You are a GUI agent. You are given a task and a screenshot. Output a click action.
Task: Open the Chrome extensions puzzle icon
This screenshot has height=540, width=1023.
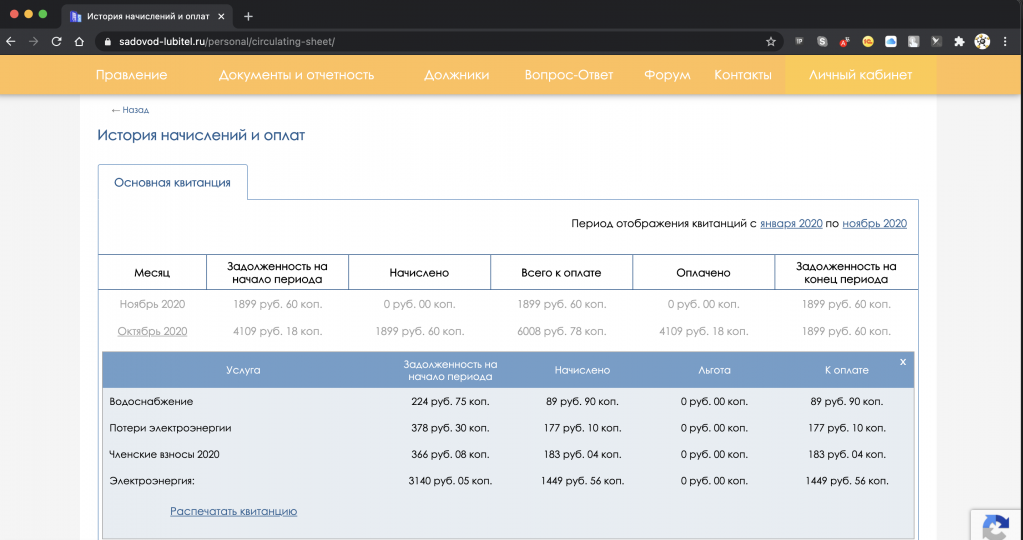coord(959,42)
